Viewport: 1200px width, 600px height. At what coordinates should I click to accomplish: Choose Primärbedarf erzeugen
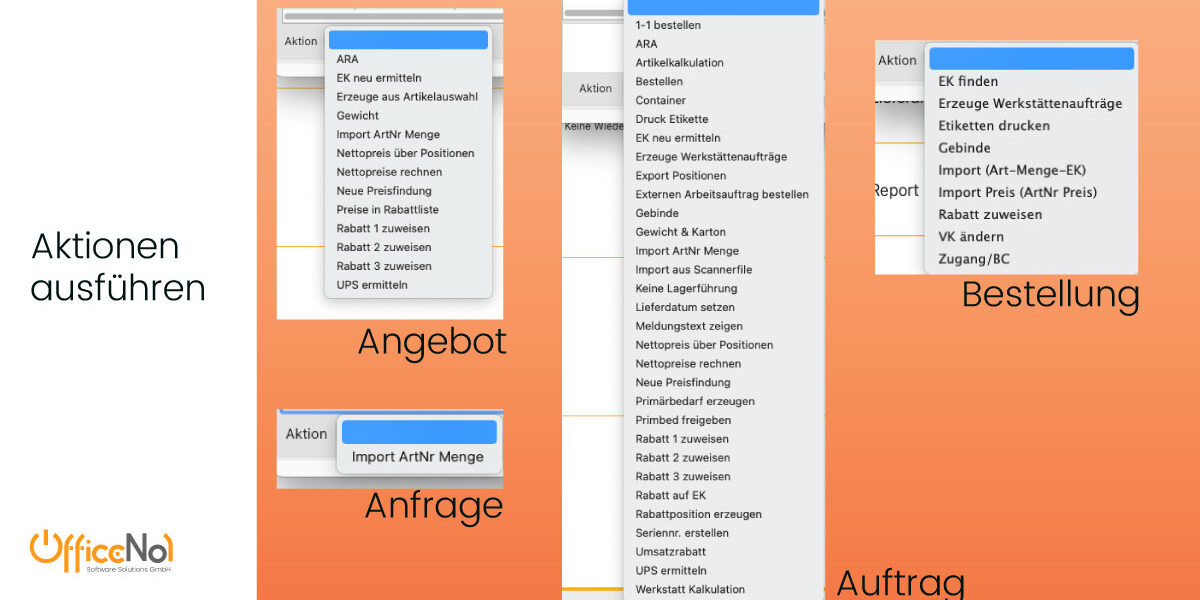pos(695,402)
